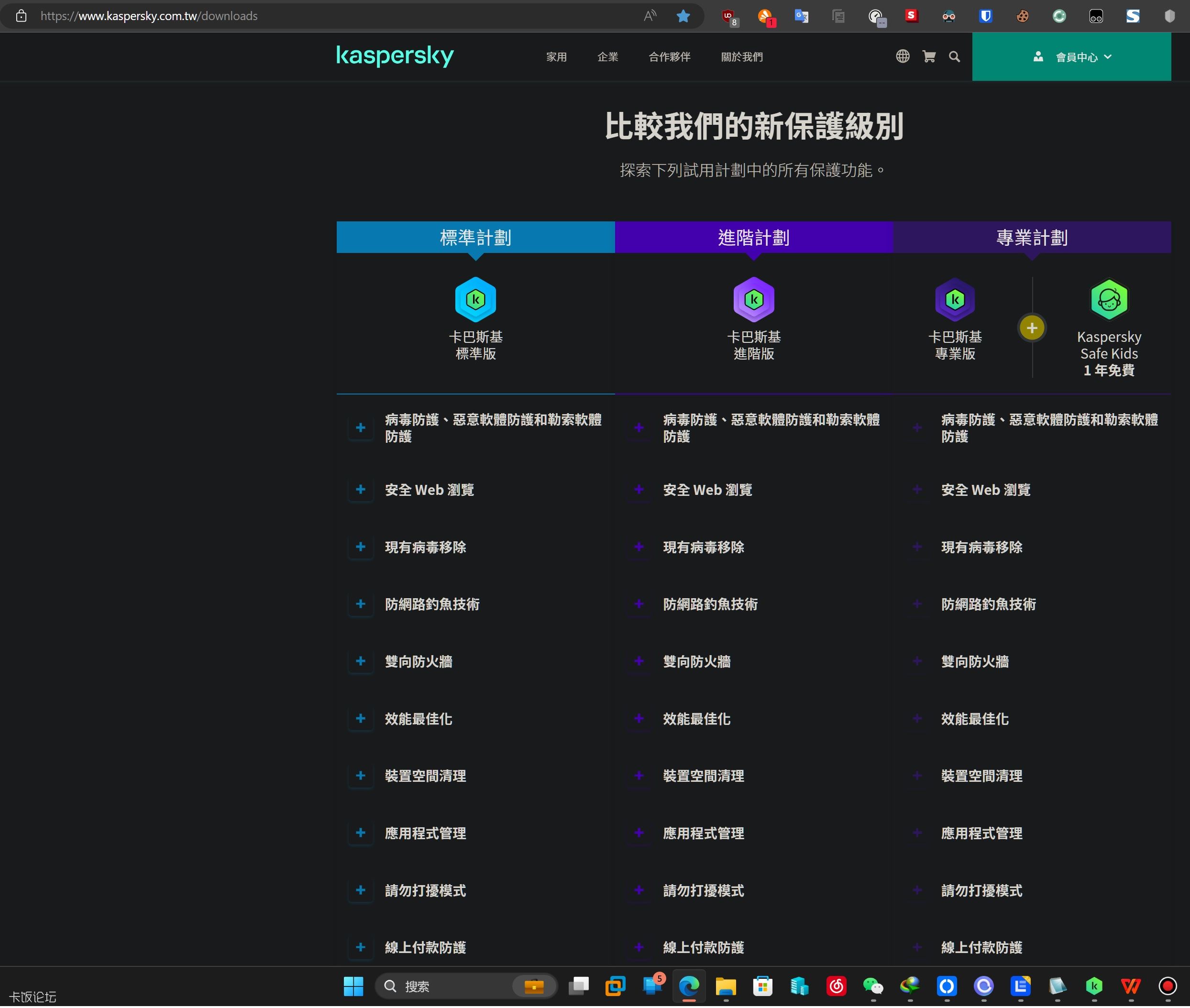Click 線上付款防護 text in 專業計劃 column
This screenshot has width=1190, height=1008.
981,947
